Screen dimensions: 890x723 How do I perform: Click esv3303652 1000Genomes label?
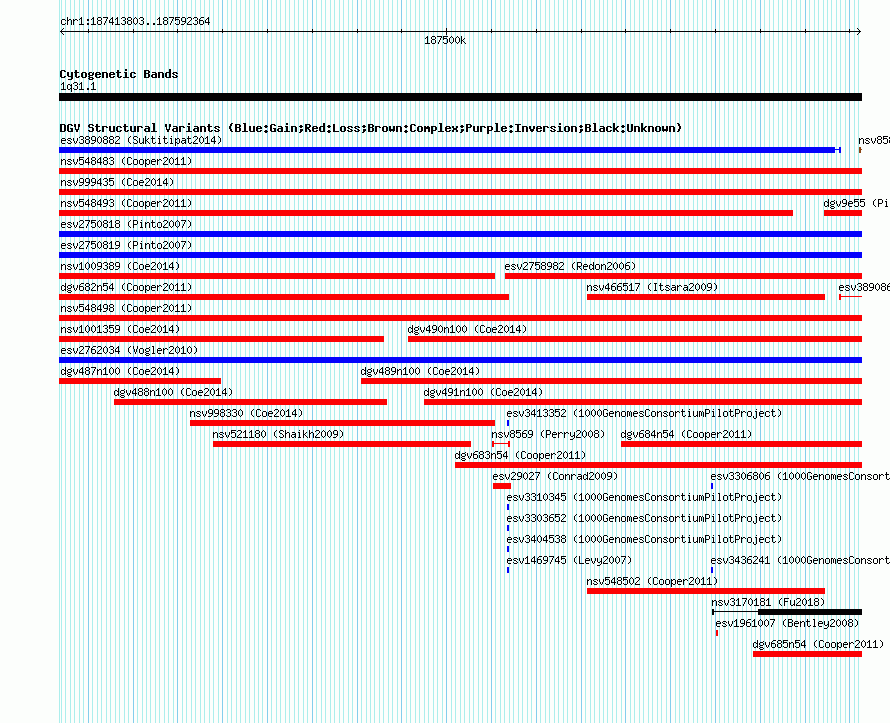(x=644, y=518)
